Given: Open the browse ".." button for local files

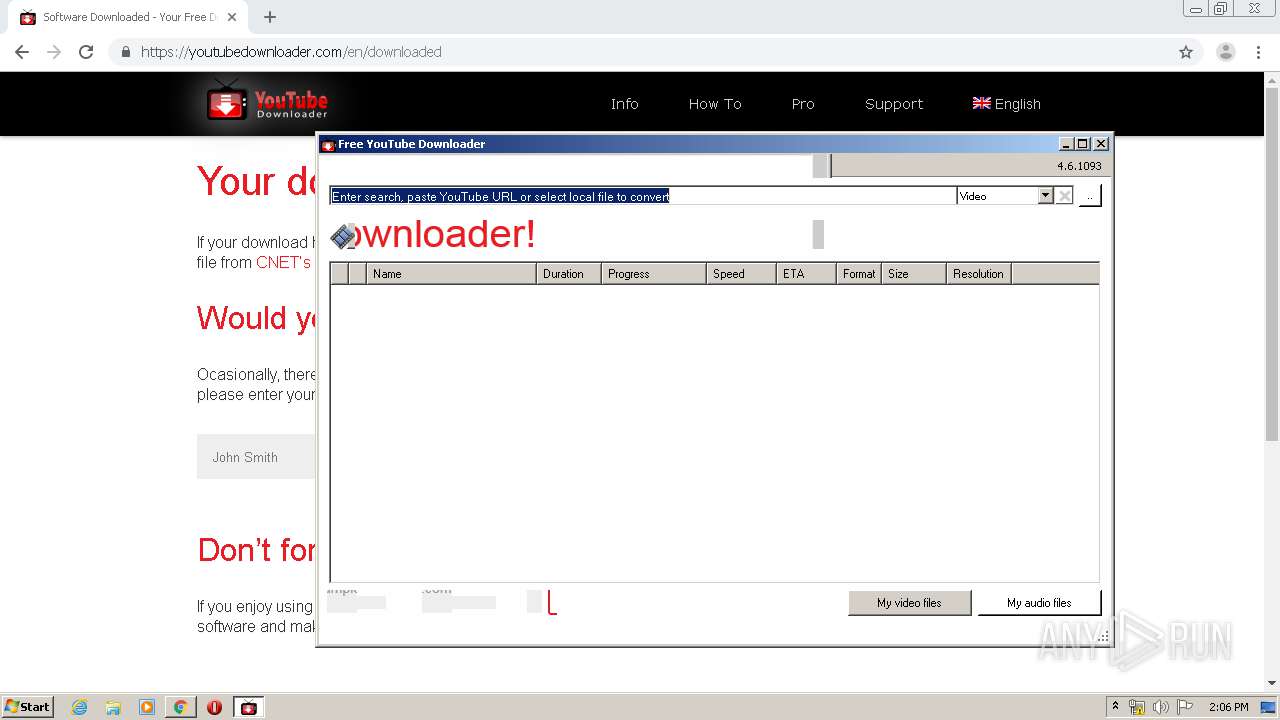Looking at the screenshot, I should click(x=1090, y=196).
